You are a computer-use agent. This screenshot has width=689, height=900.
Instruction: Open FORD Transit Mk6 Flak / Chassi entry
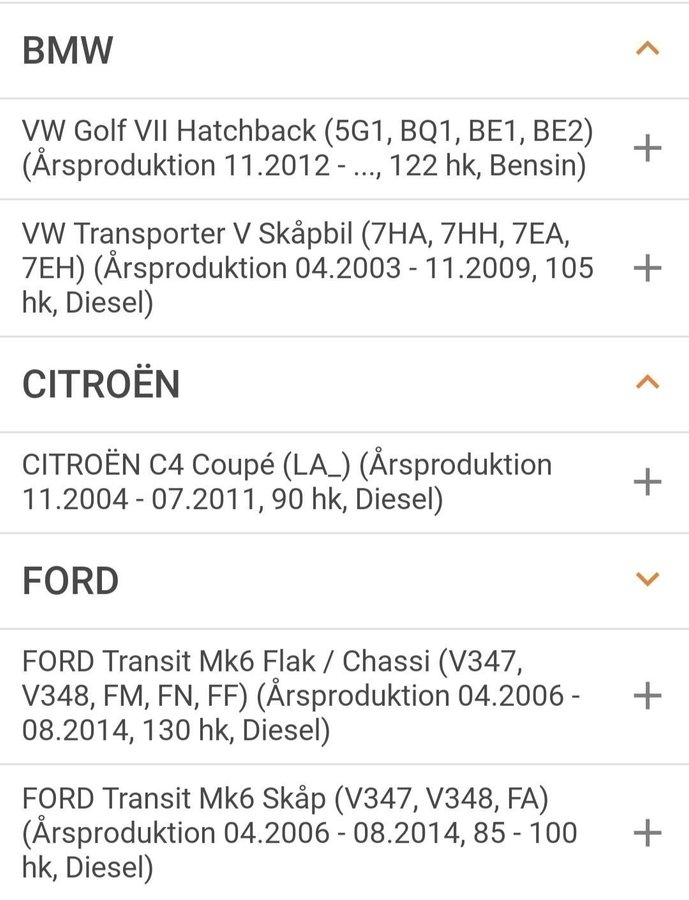coord(344,696)
